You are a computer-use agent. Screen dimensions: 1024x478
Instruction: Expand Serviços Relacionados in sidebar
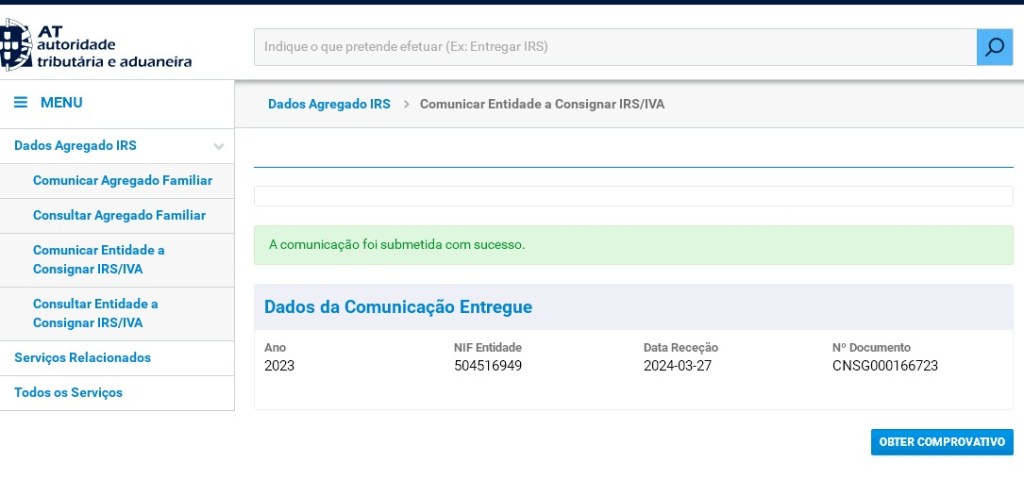pos(82,358)
